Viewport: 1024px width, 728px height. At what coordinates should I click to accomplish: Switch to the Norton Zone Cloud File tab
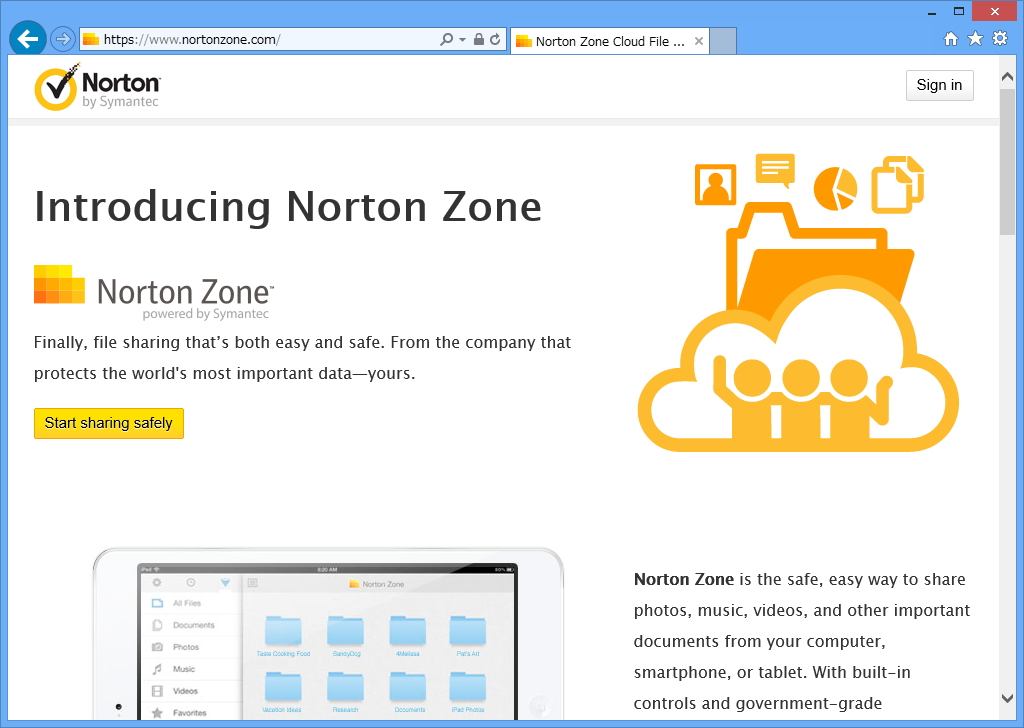point(605,40)
